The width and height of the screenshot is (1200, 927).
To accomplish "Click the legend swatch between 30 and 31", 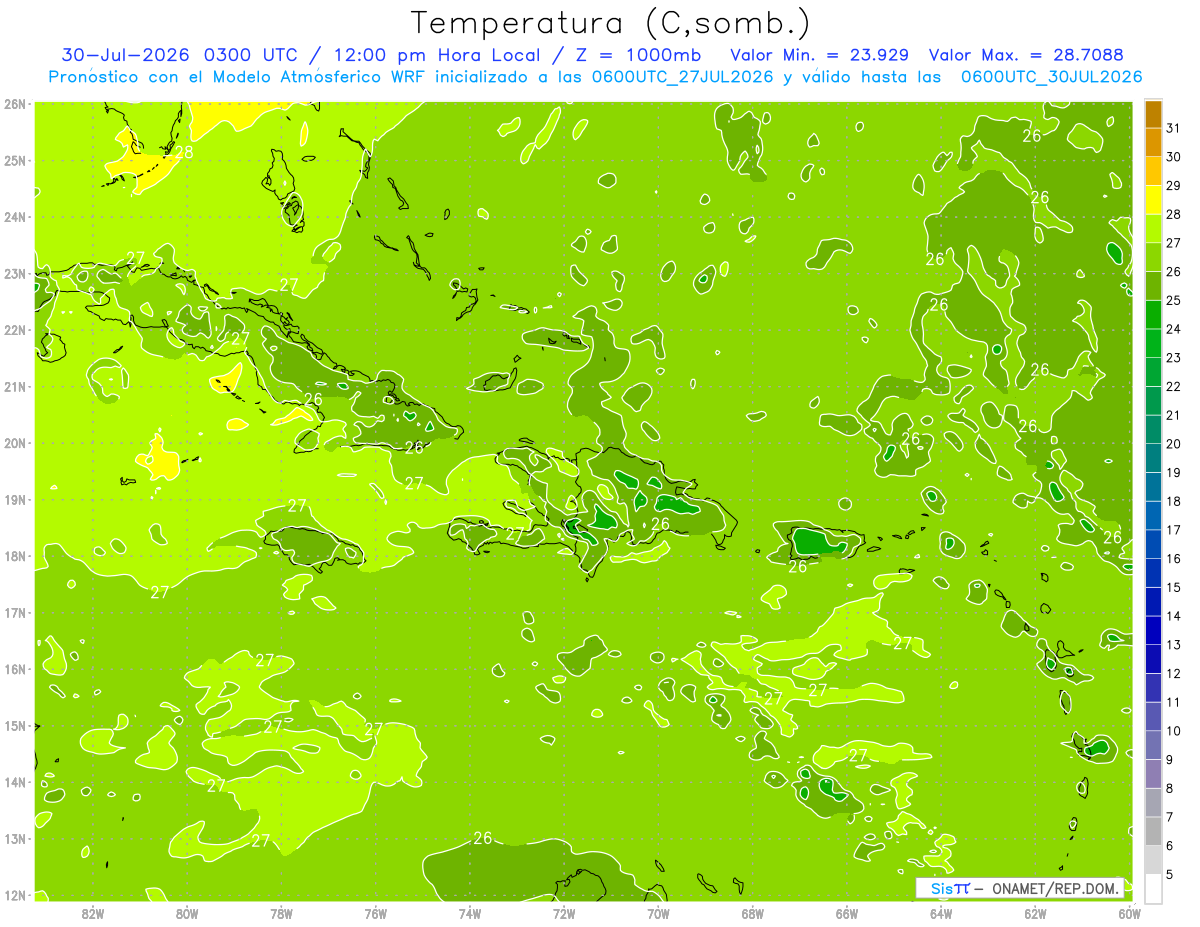I will point(1153,142).
